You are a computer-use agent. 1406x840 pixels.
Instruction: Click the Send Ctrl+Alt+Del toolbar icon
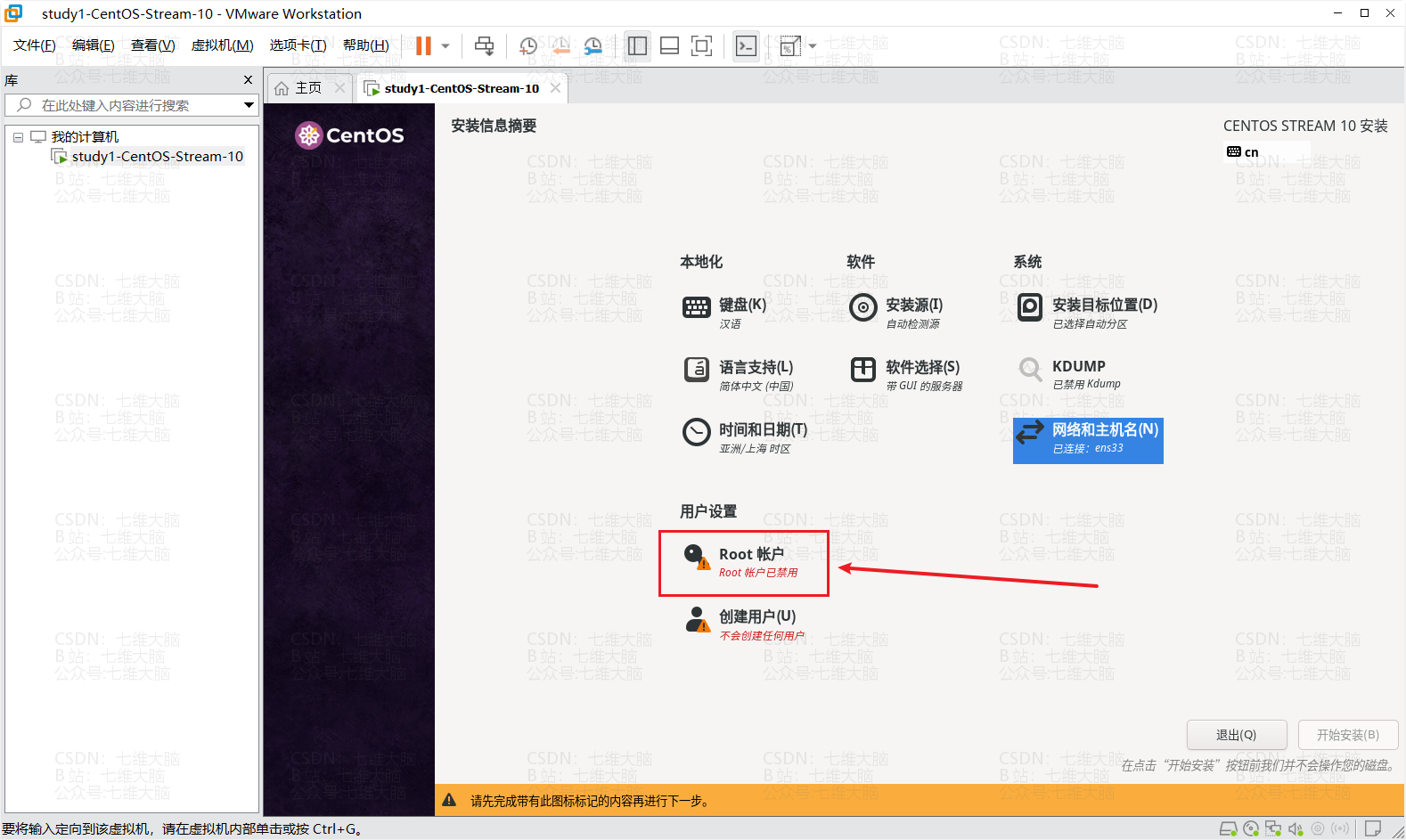[x=484, y=45]
